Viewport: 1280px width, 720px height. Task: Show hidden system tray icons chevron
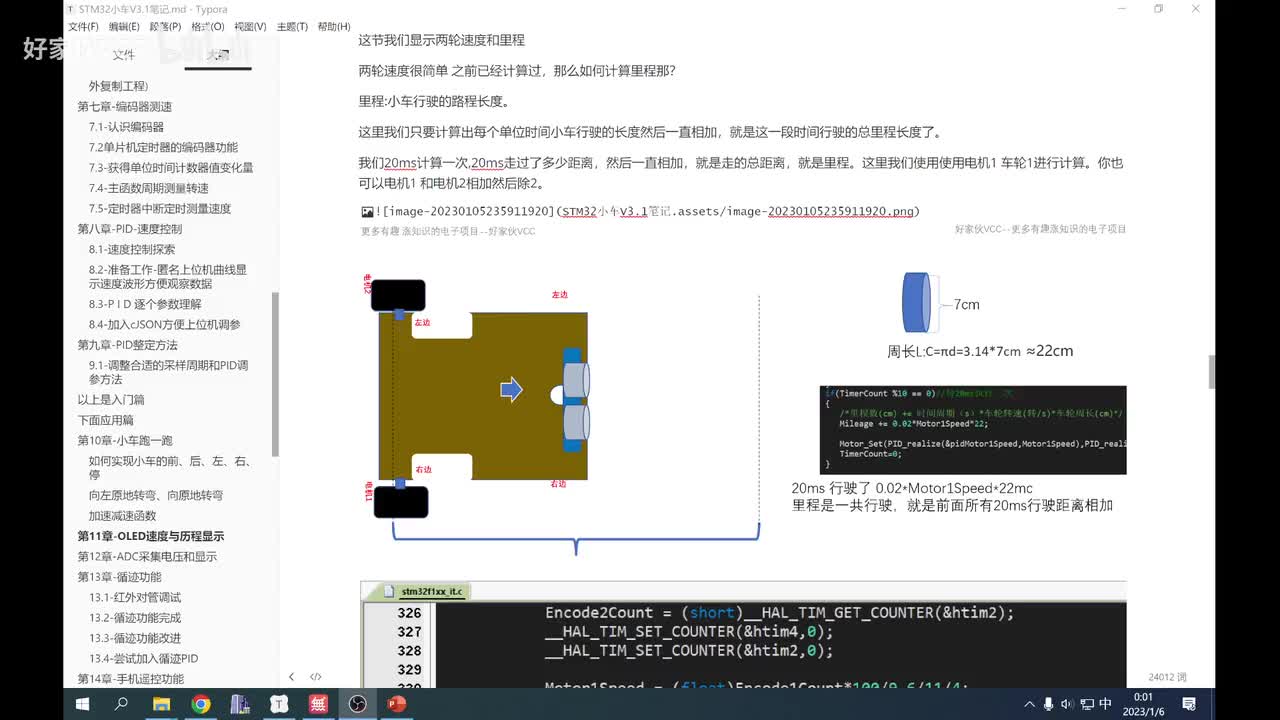pyautogui.click(x=1027, y=704)
